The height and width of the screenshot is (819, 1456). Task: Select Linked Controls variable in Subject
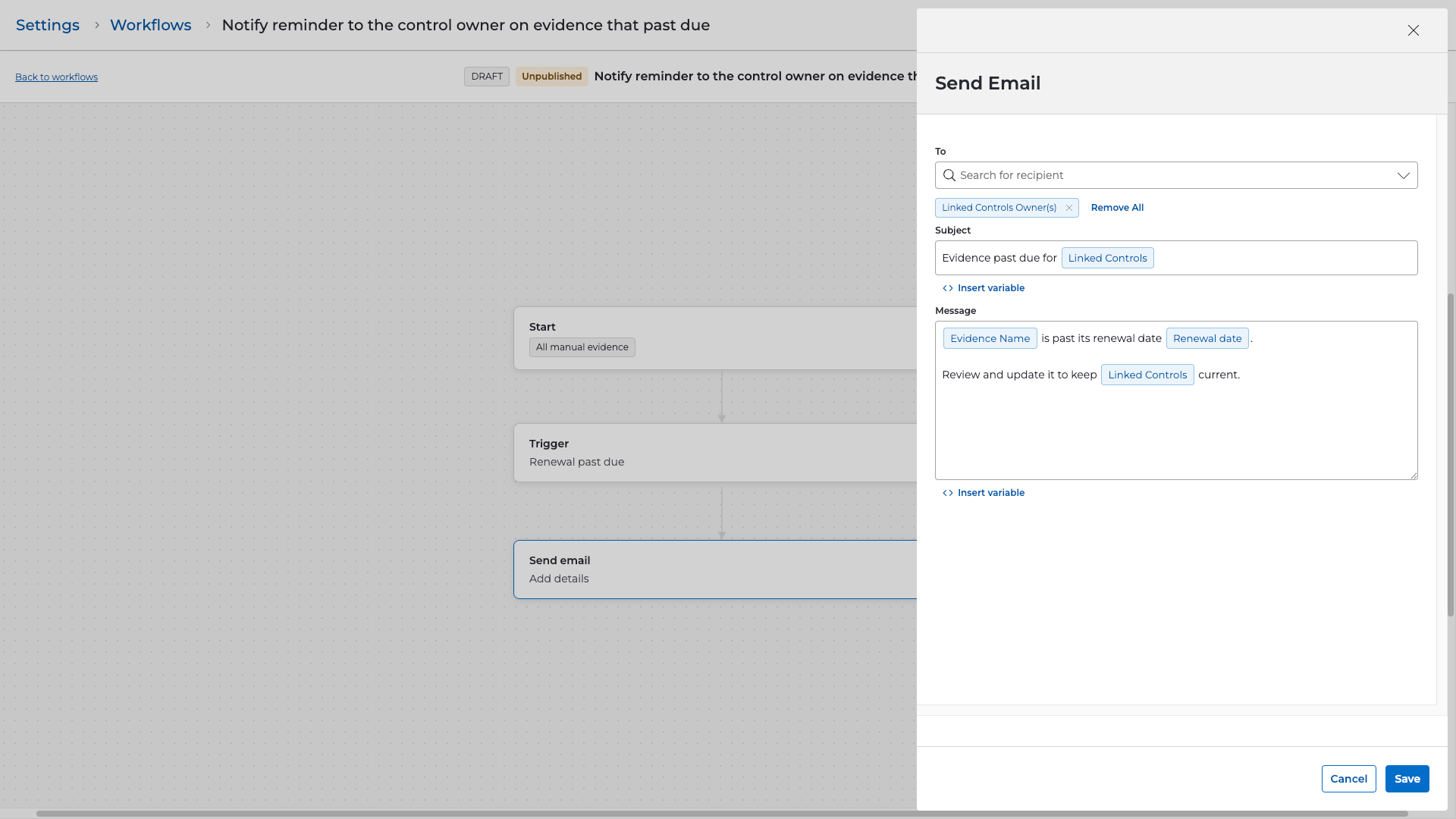click(1107, 258)
